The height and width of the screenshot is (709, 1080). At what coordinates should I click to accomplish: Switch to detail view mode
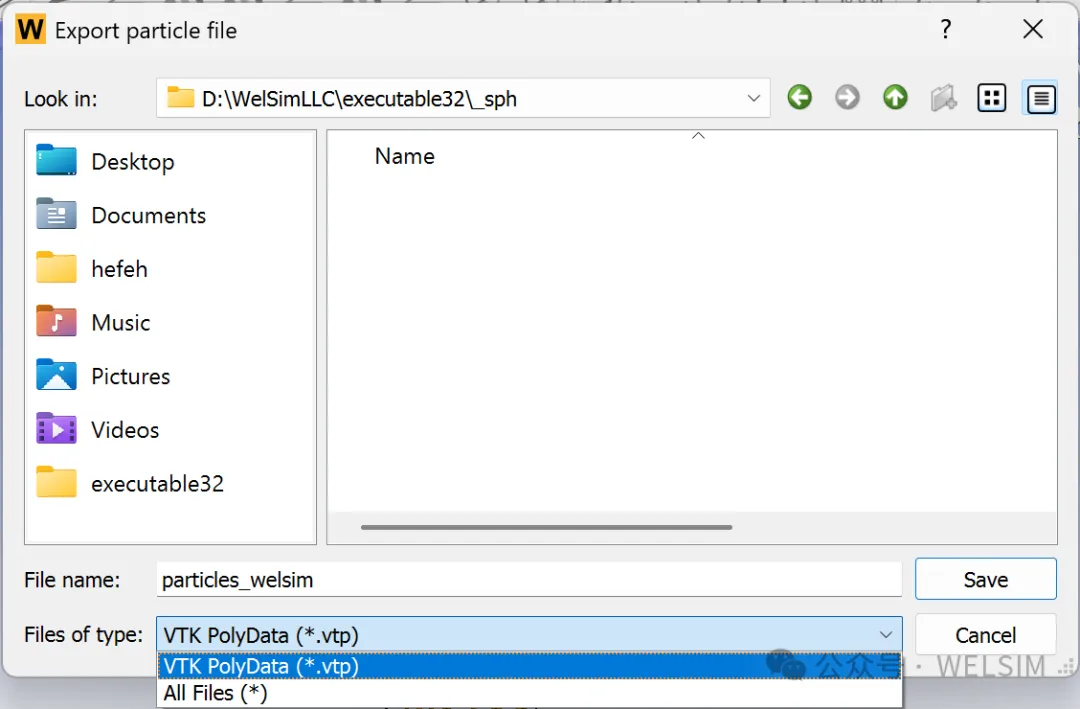point(1041,98)
